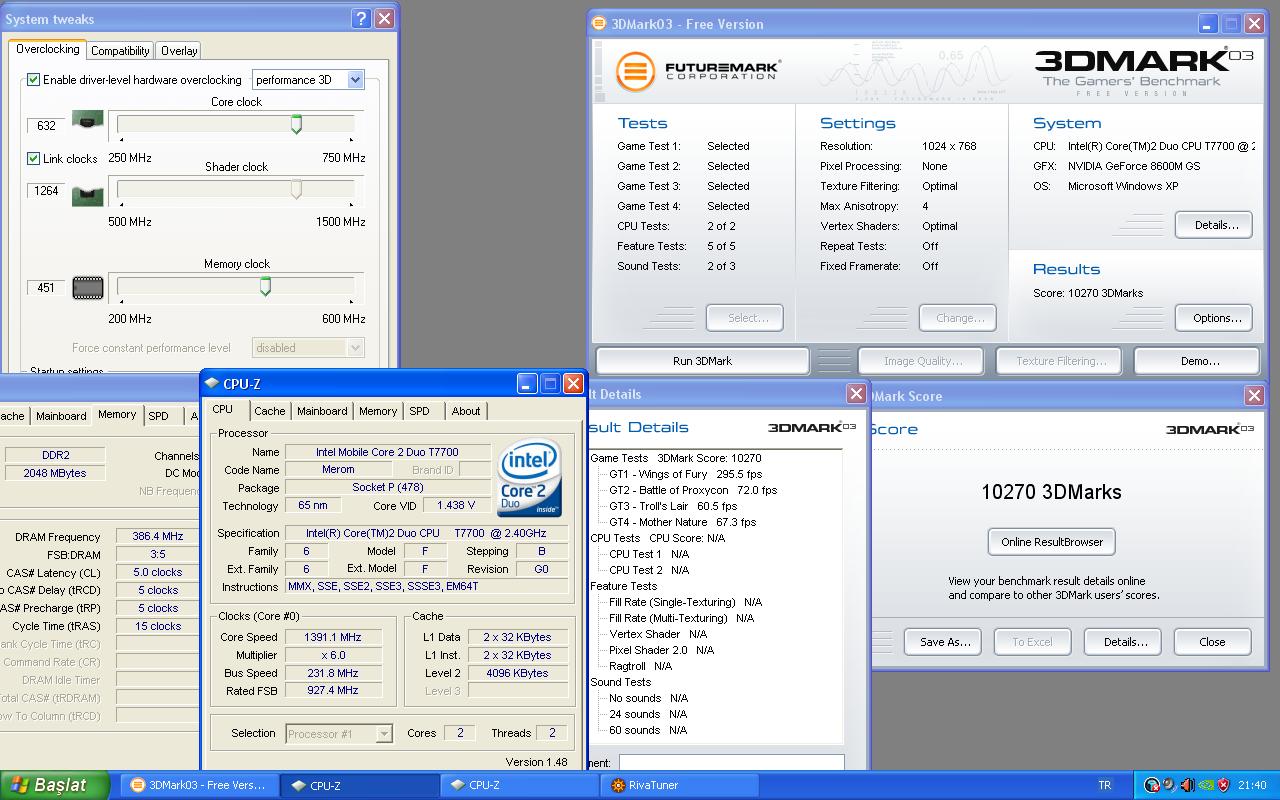Open the System tweaks help button
The height and width of the screenshot is (800, 1280).
362,18
